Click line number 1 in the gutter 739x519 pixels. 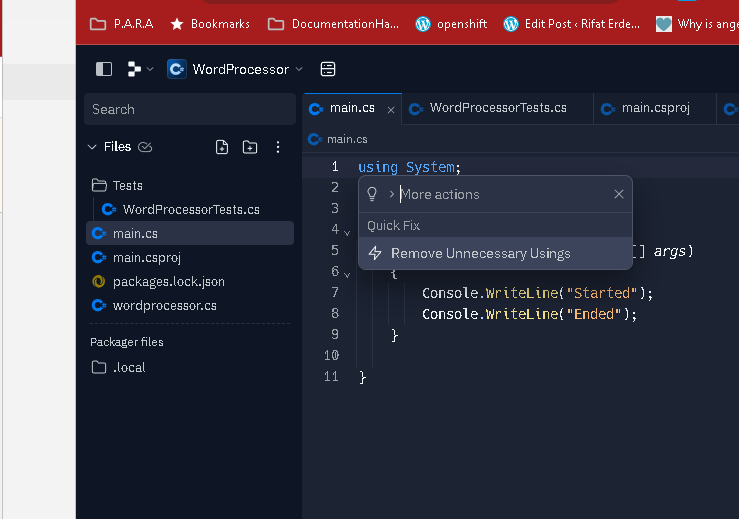335,166
